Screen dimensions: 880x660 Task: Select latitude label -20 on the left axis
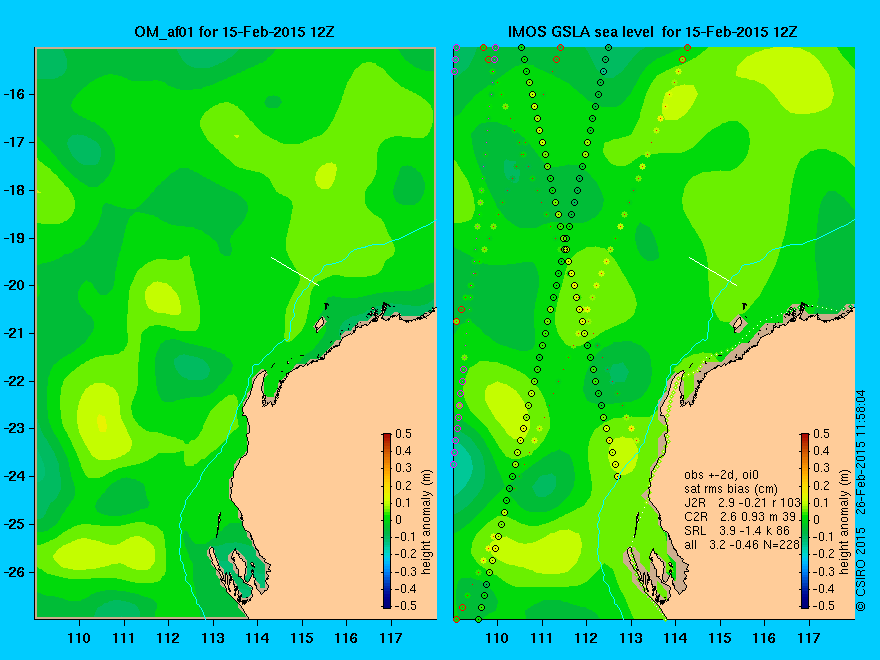point(14,286)
